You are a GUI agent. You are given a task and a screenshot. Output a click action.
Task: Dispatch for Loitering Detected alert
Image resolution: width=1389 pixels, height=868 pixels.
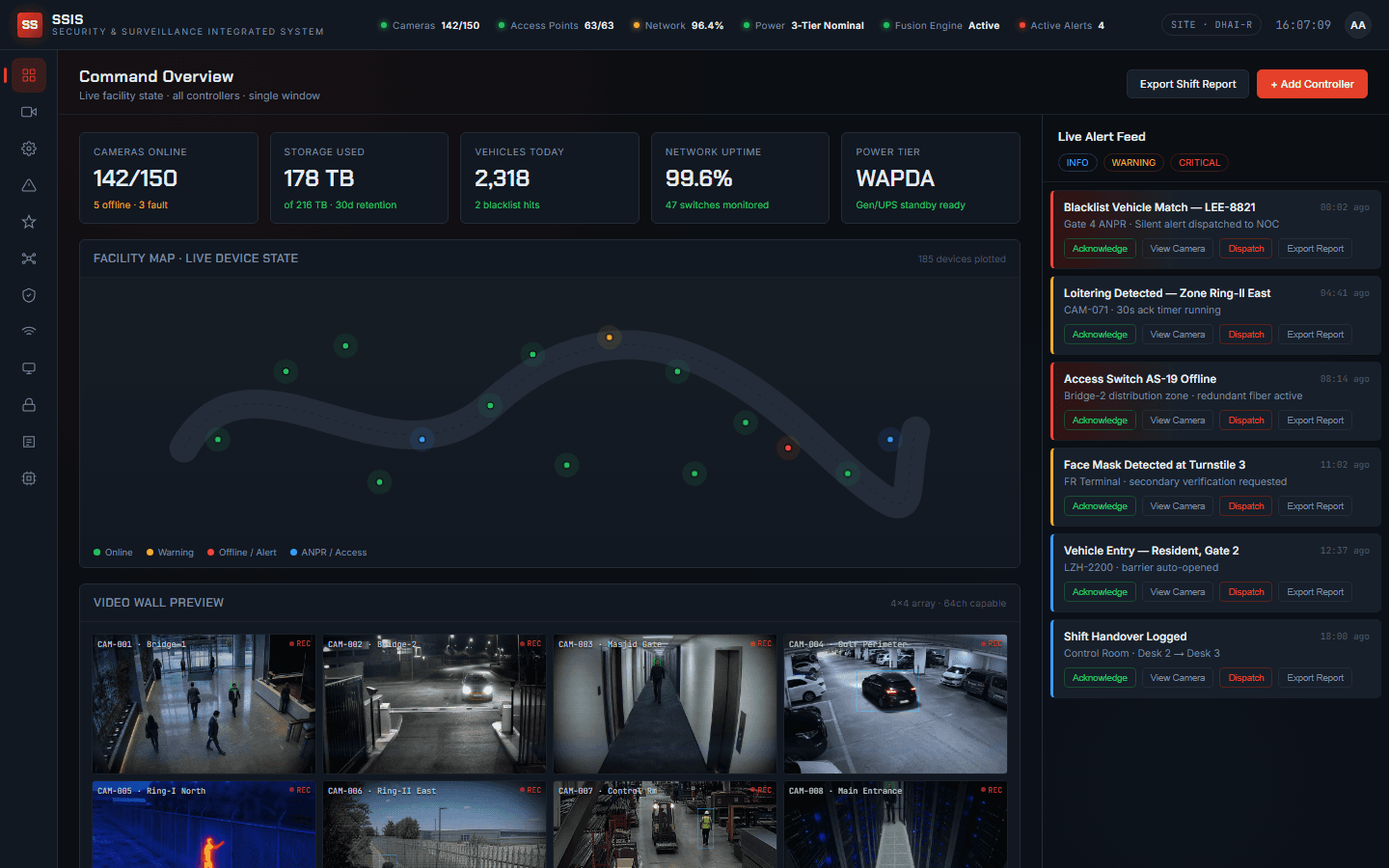(1246, 335)
